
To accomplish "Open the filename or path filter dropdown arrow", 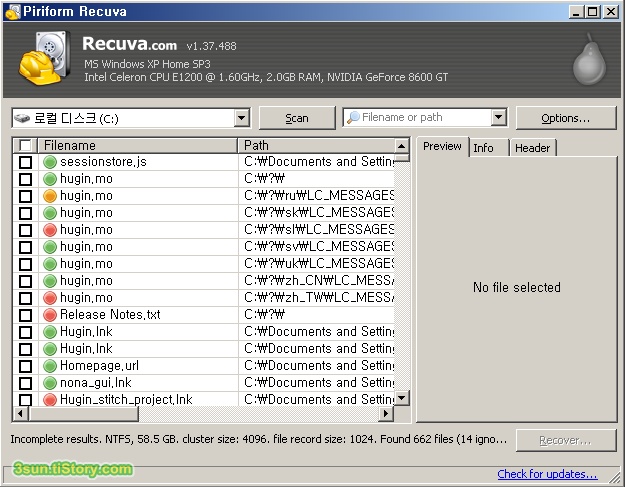I will [498, 118].
